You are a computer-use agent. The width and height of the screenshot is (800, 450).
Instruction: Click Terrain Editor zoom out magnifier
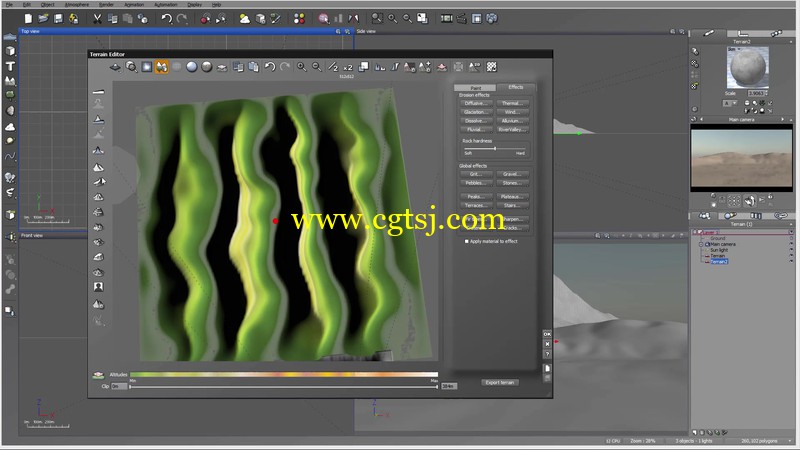(317, 67)
